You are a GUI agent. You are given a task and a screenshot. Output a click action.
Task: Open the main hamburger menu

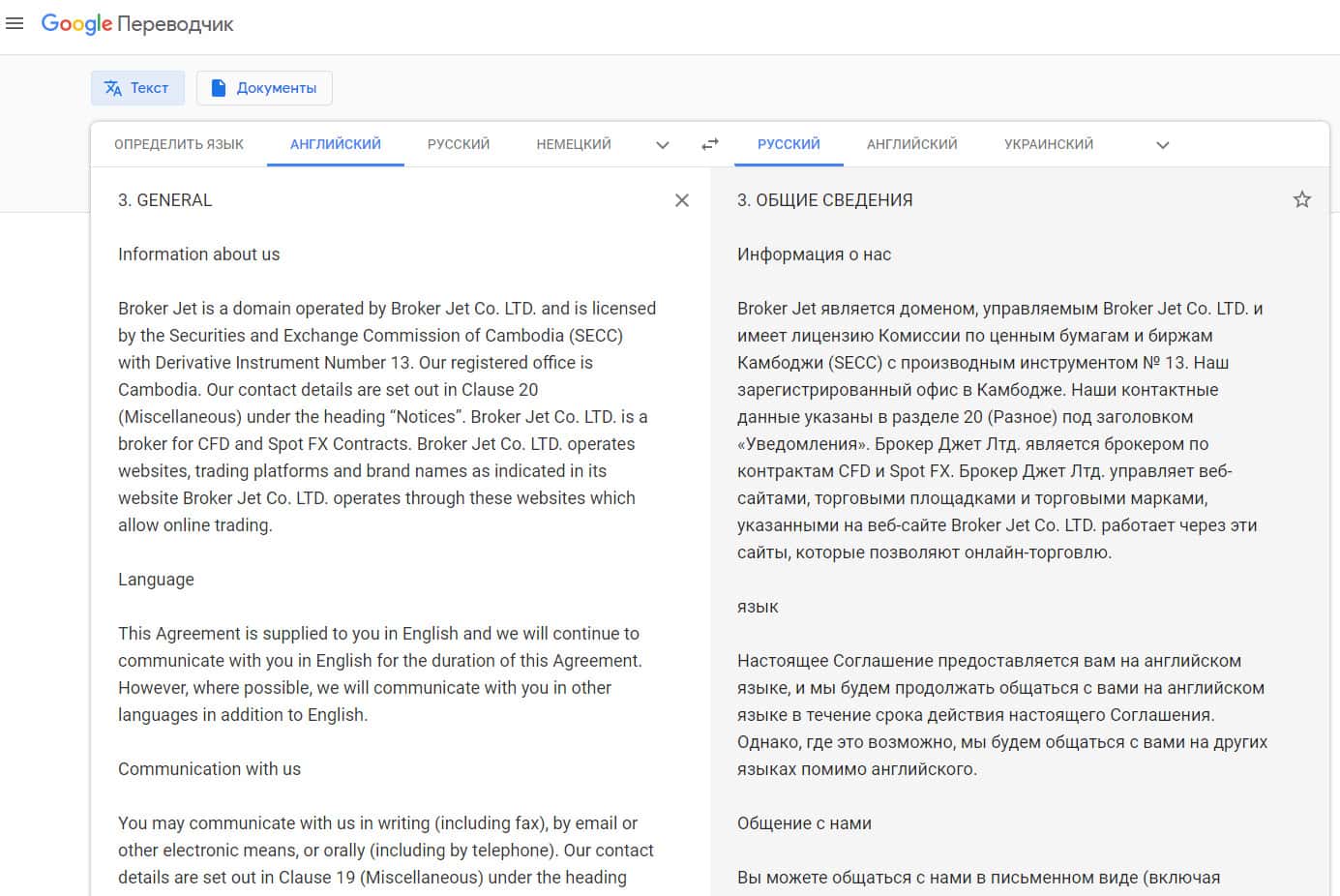[x=15, y=24]
